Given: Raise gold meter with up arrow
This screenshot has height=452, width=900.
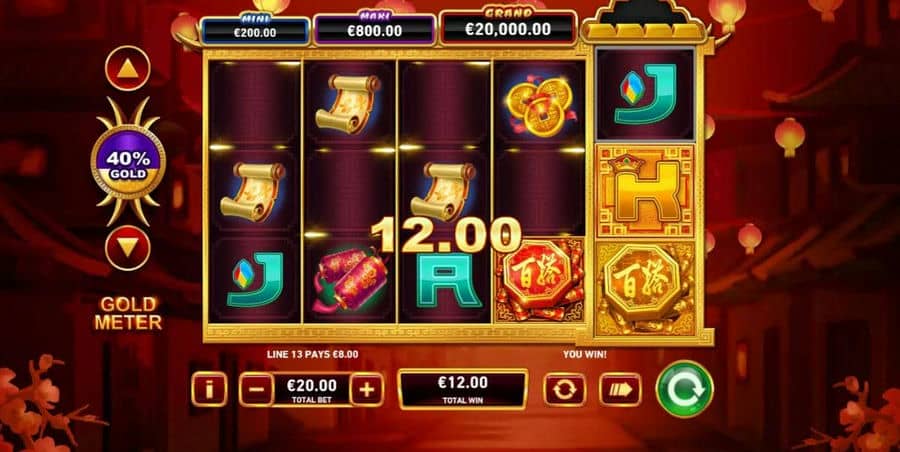Looking at the screenshot, I should [x=128, y=68].
